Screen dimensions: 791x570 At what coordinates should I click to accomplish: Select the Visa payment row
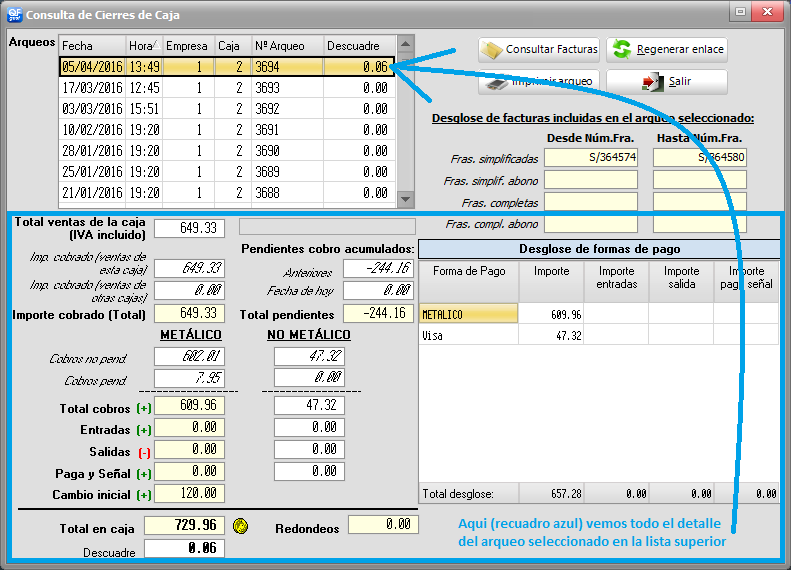click(x=599, y=335)
